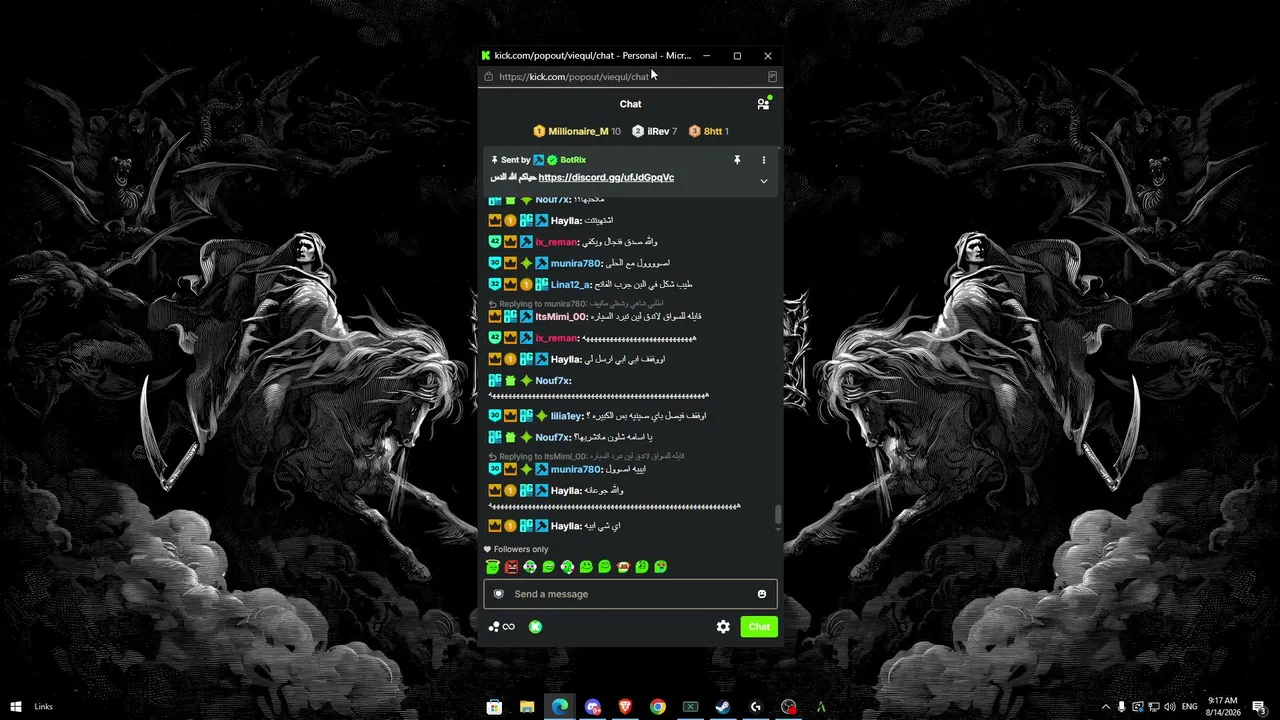Switch ENG input language
Viewport: 1280px width, 720px height.
click(x=1190, y=707)
